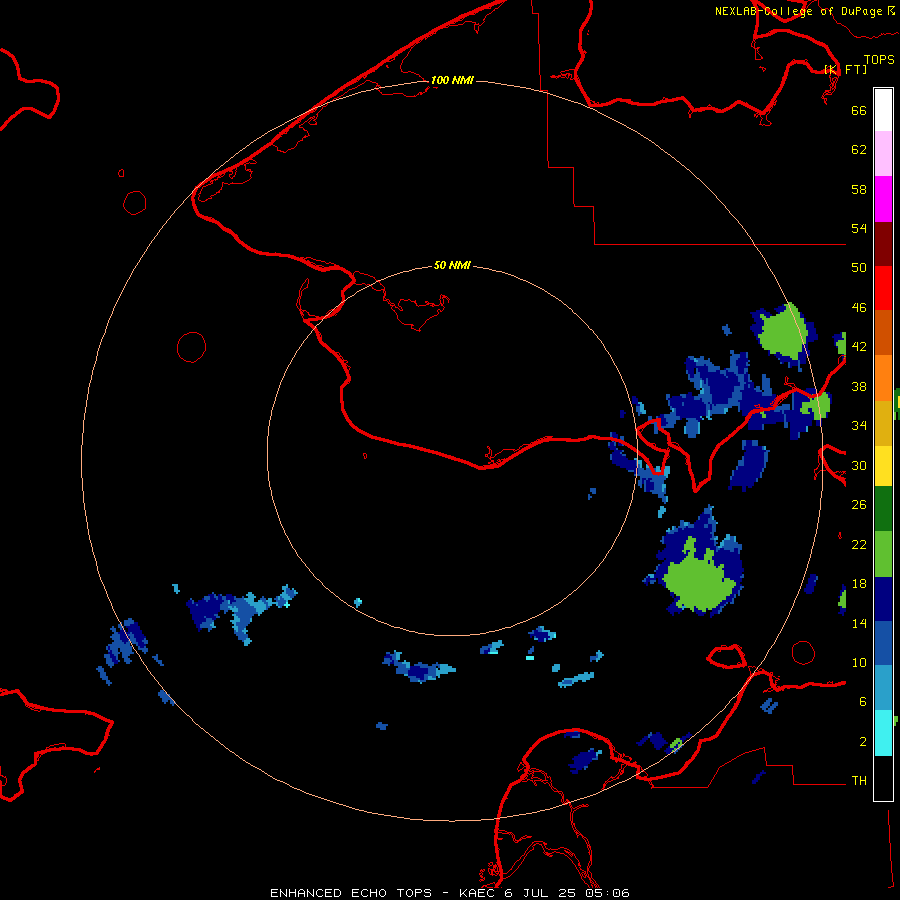
Task: Click the '6' legend value
Action: pos(862,702)
